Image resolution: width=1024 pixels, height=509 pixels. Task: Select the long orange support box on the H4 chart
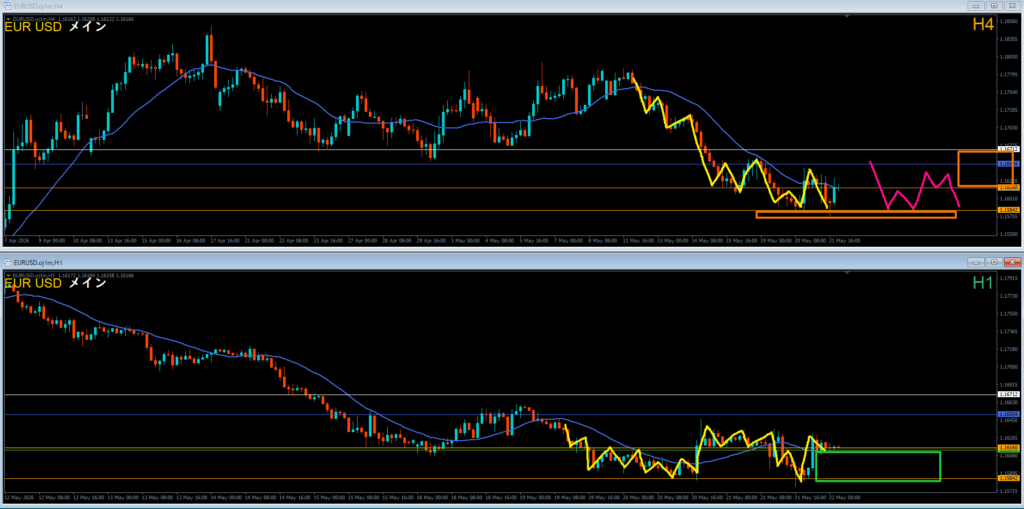tap(856, 214)
